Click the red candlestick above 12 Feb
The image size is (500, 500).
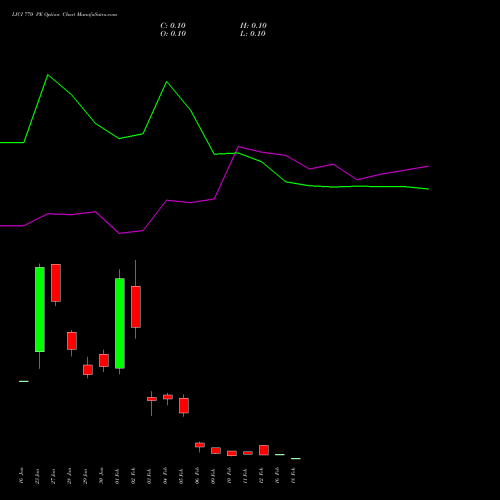(x=264, y=450)
